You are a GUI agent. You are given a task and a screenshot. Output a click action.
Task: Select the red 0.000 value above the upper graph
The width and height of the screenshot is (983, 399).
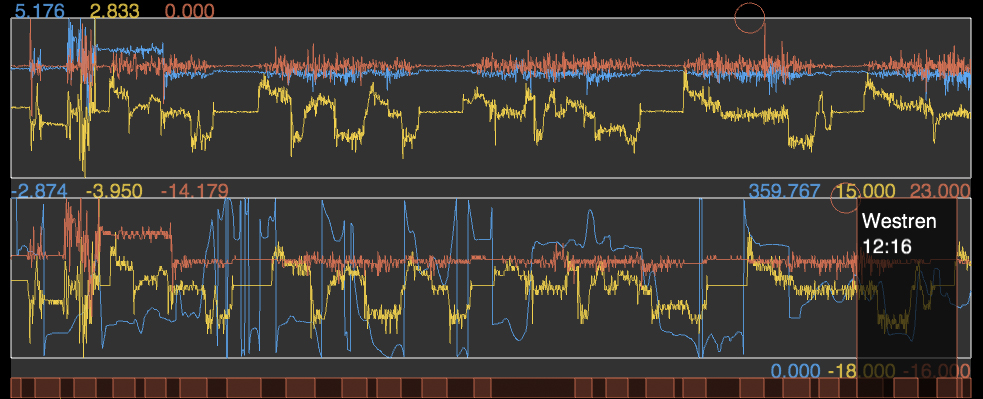[x=189, y=10]
